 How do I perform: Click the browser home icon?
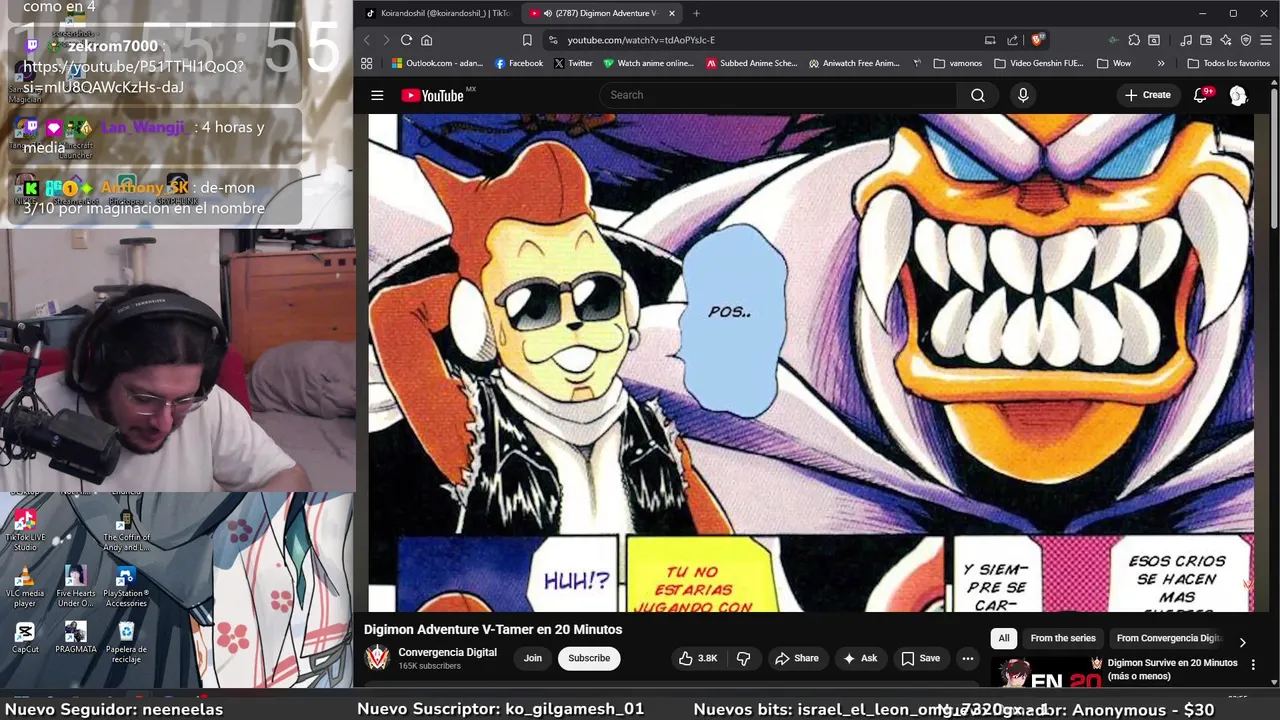click(426, 40)
